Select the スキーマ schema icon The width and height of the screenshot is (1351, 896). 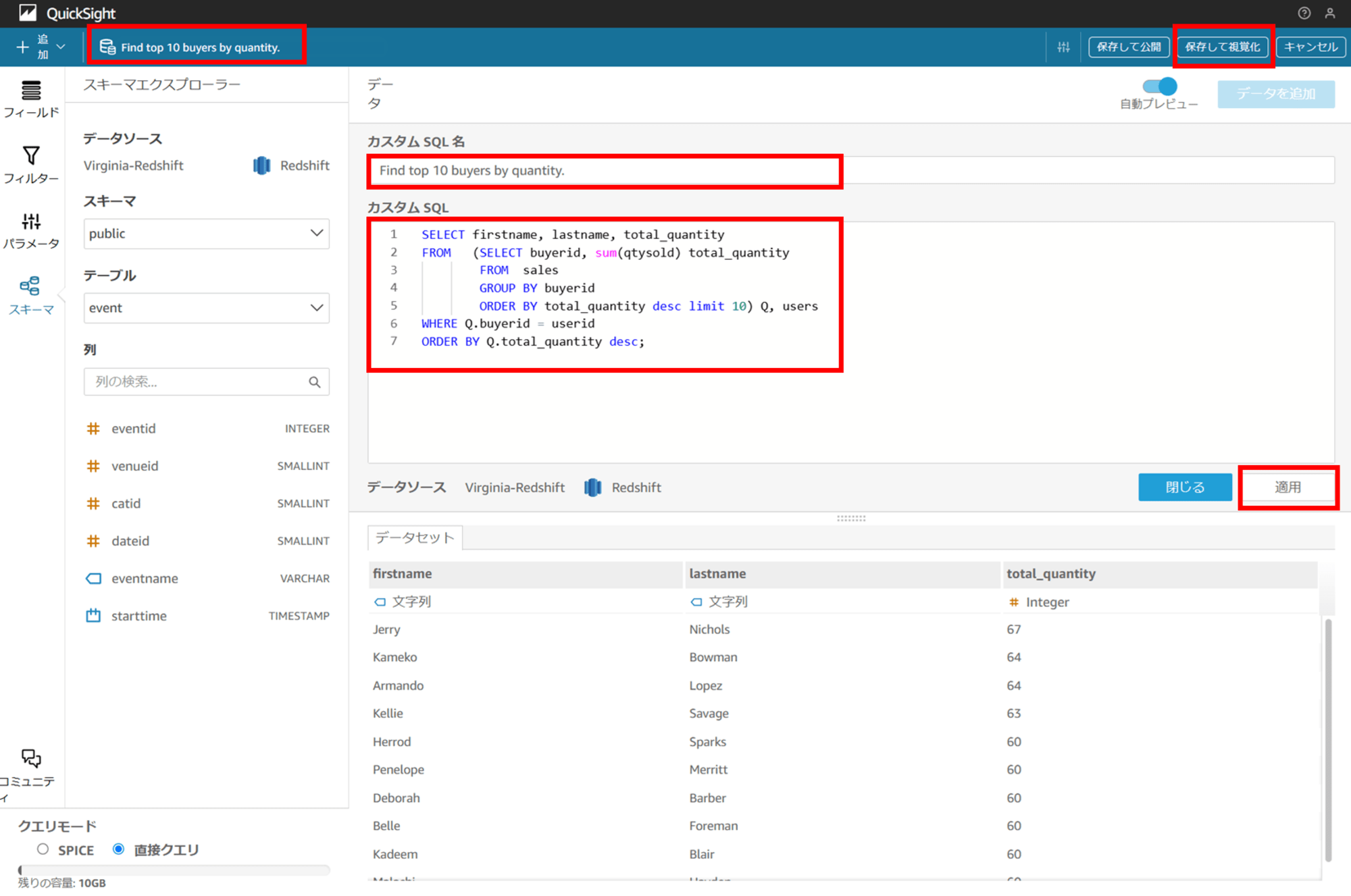coord(30,286)
